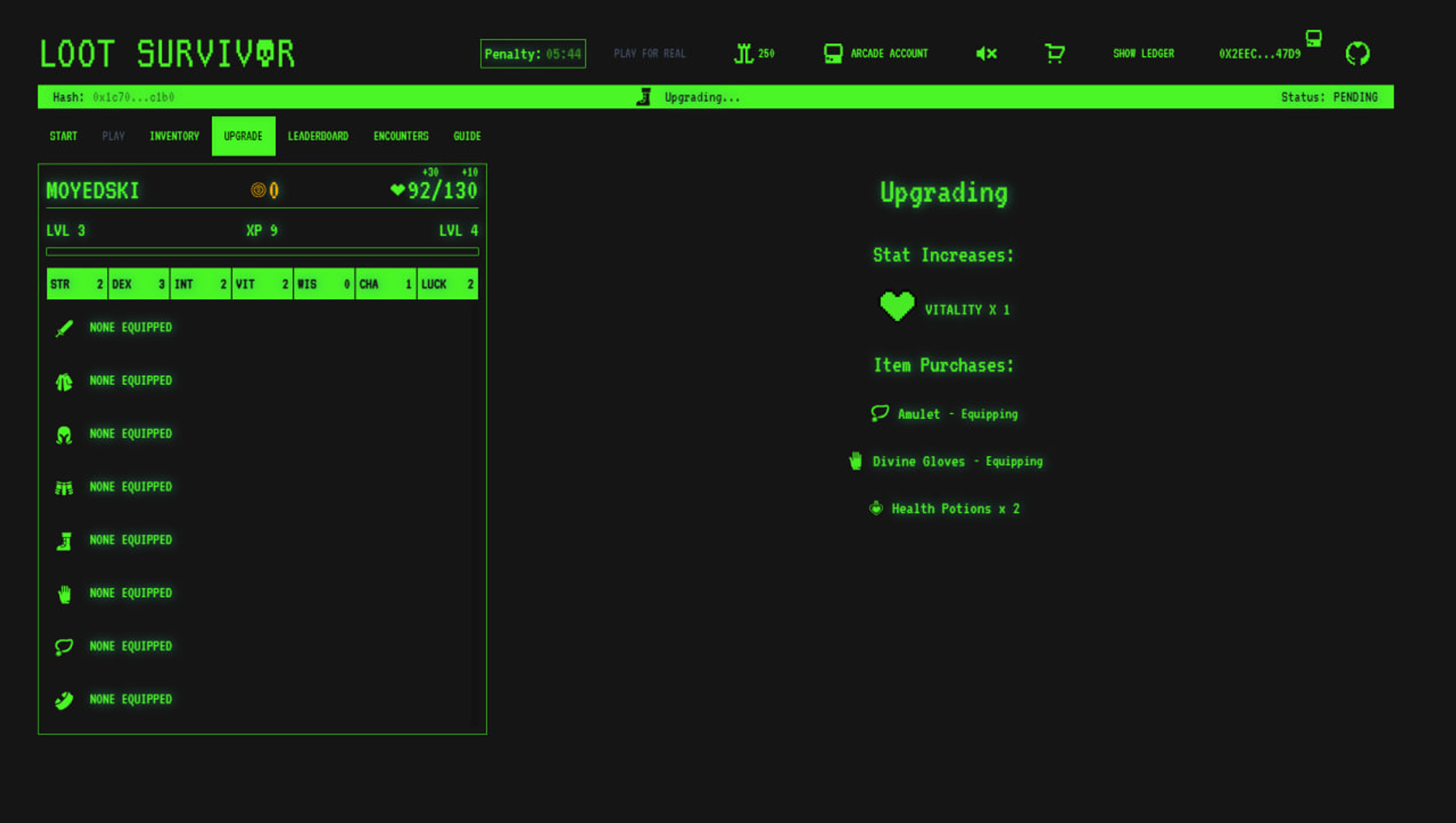Click the Lords token balance icon
This screenshot has height=823, width=1456.
click(743, 54)
